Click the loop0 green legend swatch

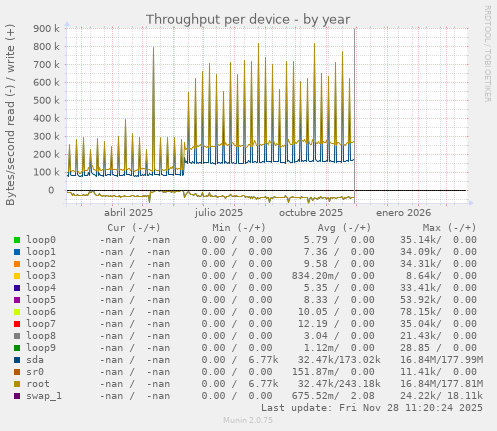click(x=17, y=240)
